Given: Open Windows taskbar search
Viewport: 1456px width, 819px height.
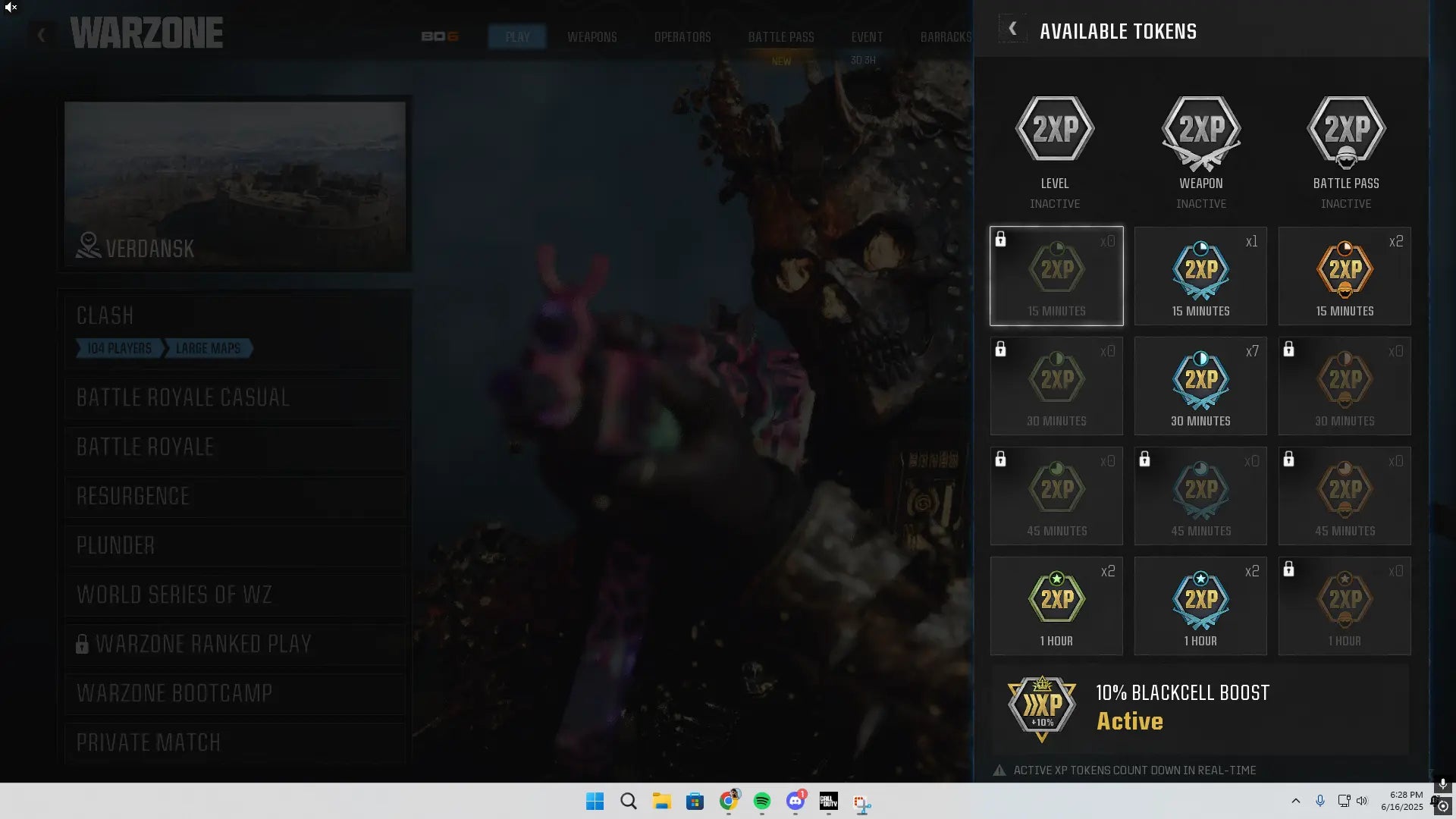Looking at the screenshot, I should (628, 801).
